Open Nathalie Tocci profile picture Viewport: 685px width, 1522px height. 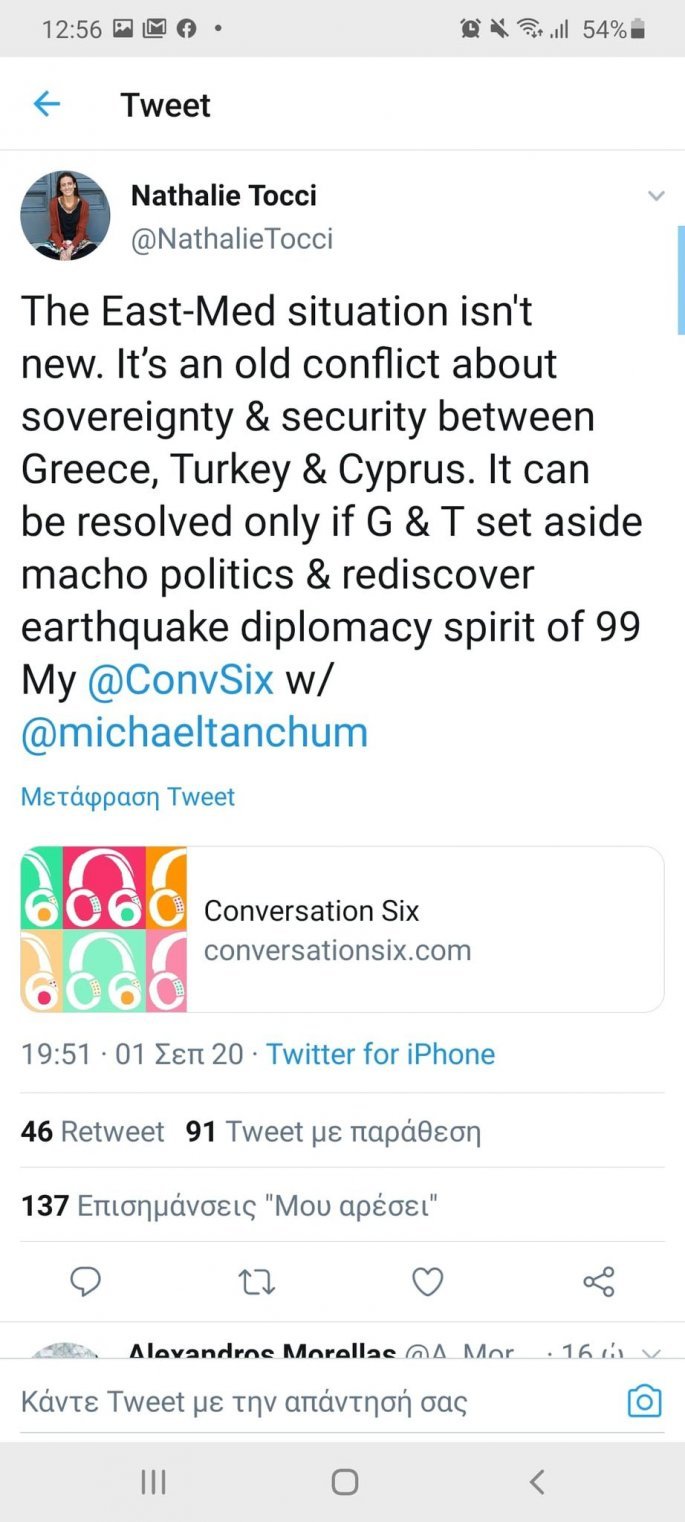click(65, 215)
